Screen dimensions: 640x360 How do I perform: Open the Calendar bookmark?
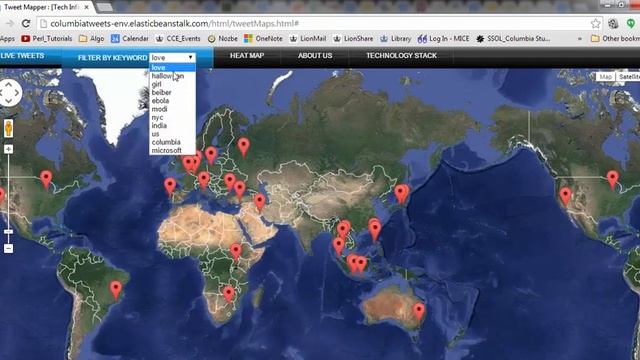point(130,38)
